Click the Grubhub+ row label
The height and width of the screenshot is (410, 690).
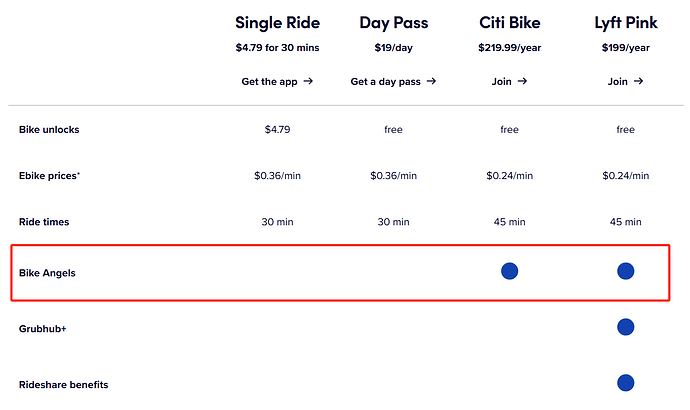(44, 328)
